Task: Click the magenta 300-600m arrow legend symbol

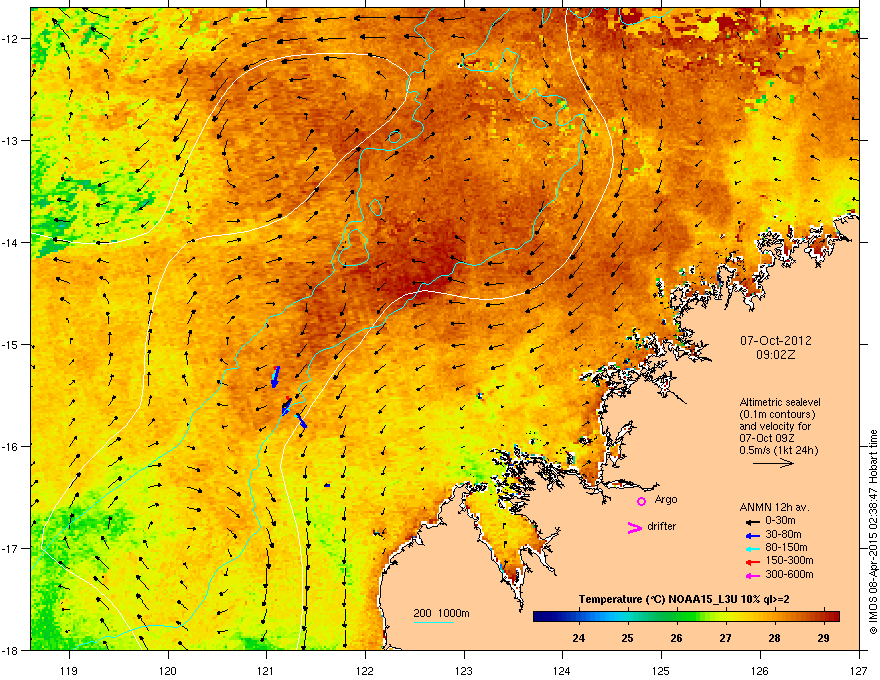Action: [752, 574]
